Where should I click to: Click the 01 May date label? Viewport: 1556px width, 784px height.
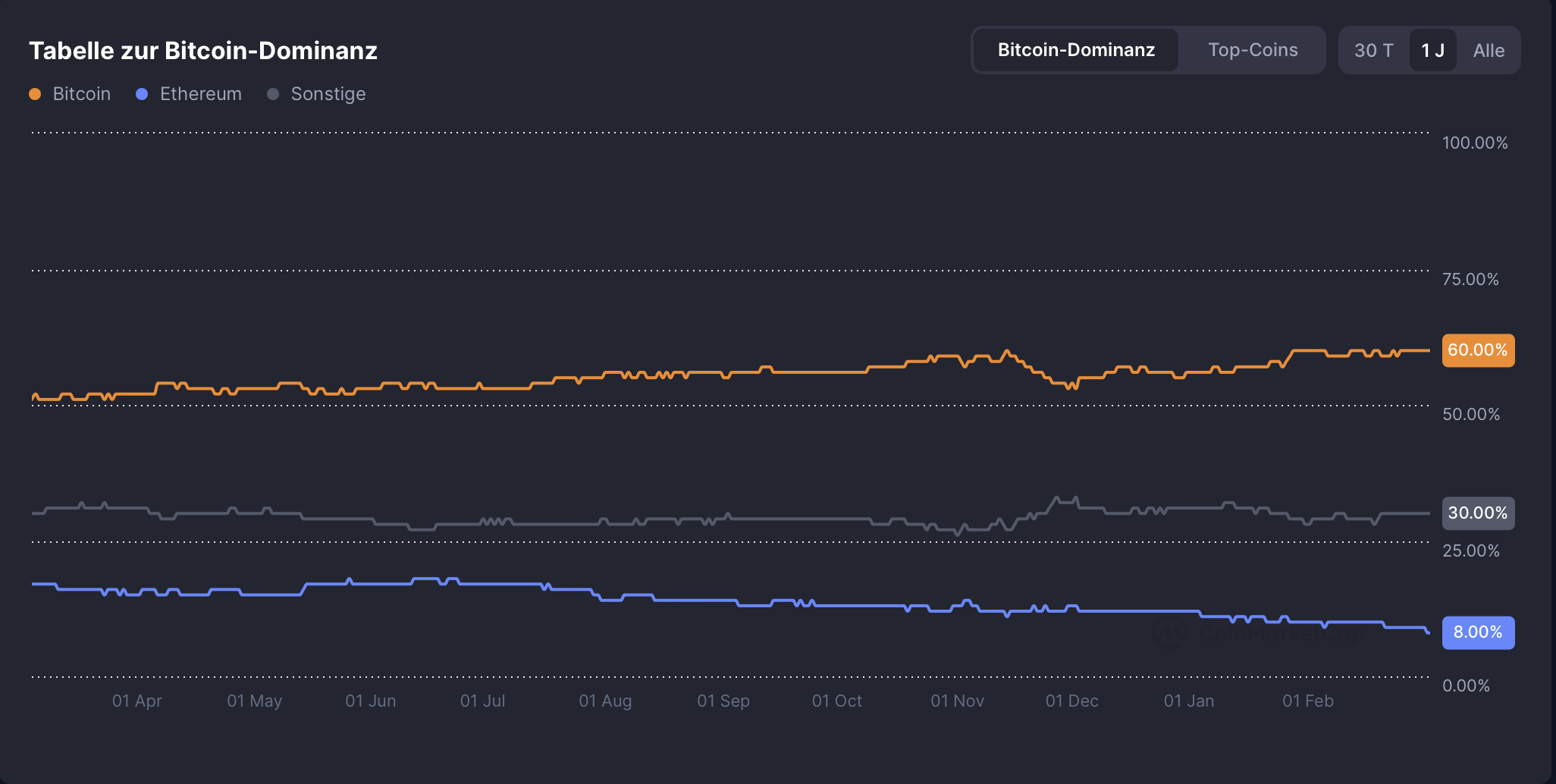click(255, 701)
